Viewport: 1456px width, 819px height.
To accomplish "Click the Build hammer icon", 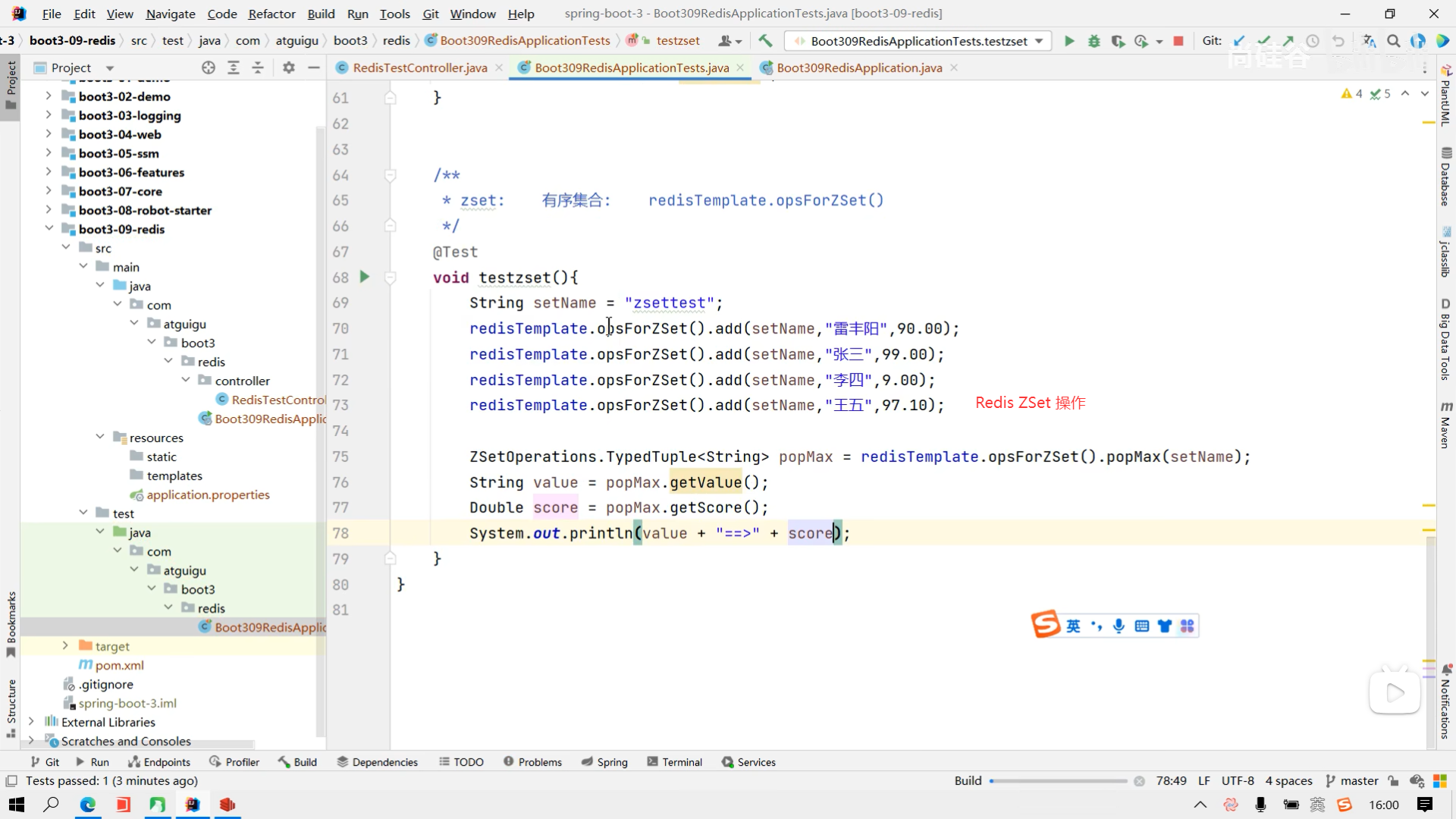I will tap(765, 41).
